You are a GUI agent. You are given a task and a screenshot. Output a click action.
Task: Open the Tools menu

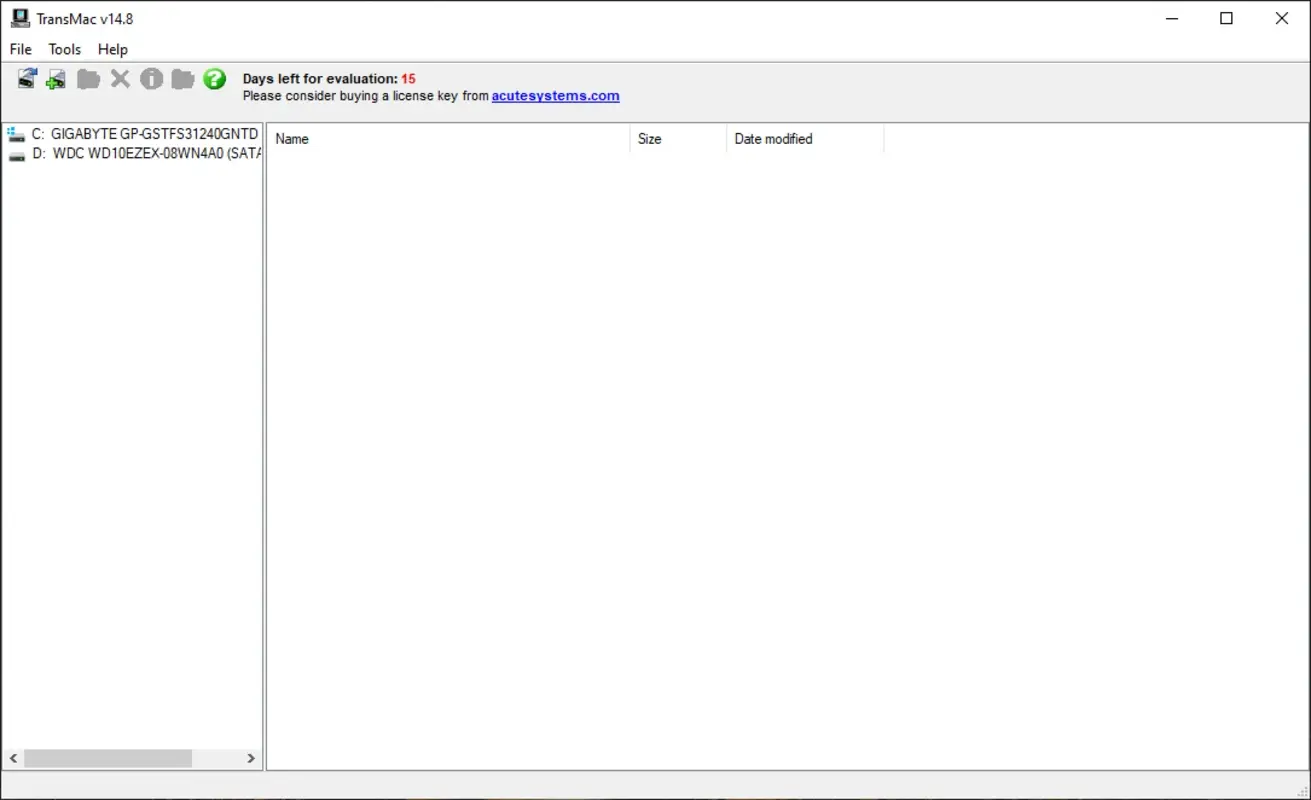64,49
